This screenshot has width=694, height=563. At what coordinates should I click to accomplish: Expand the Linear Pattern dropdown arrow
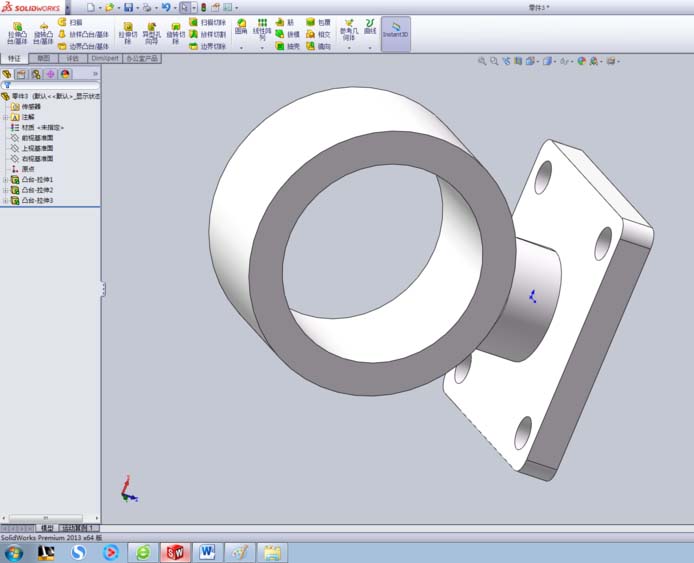point(262,47)
